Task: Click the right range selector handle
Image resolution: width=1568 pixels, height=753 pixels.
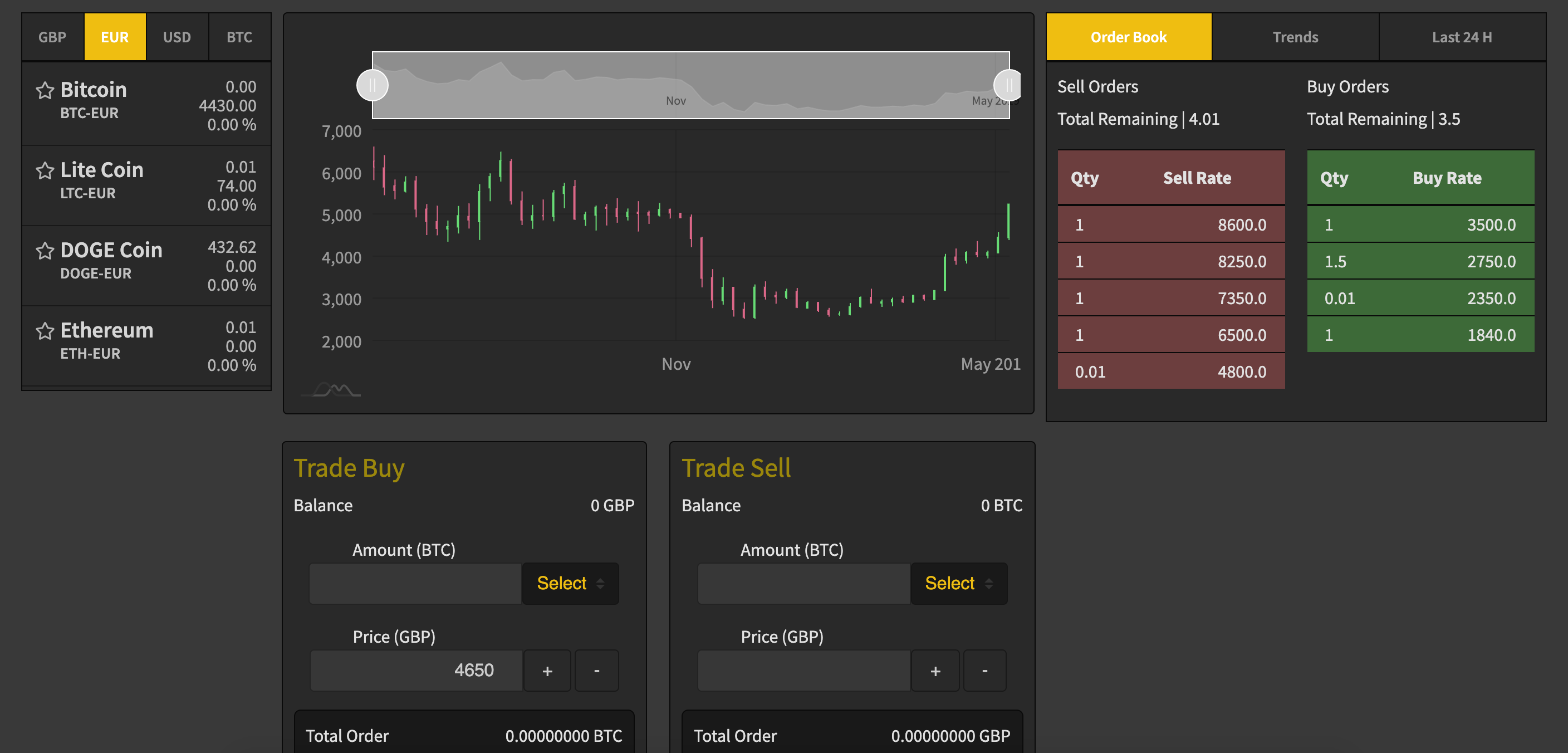Action: (1008, 85)
